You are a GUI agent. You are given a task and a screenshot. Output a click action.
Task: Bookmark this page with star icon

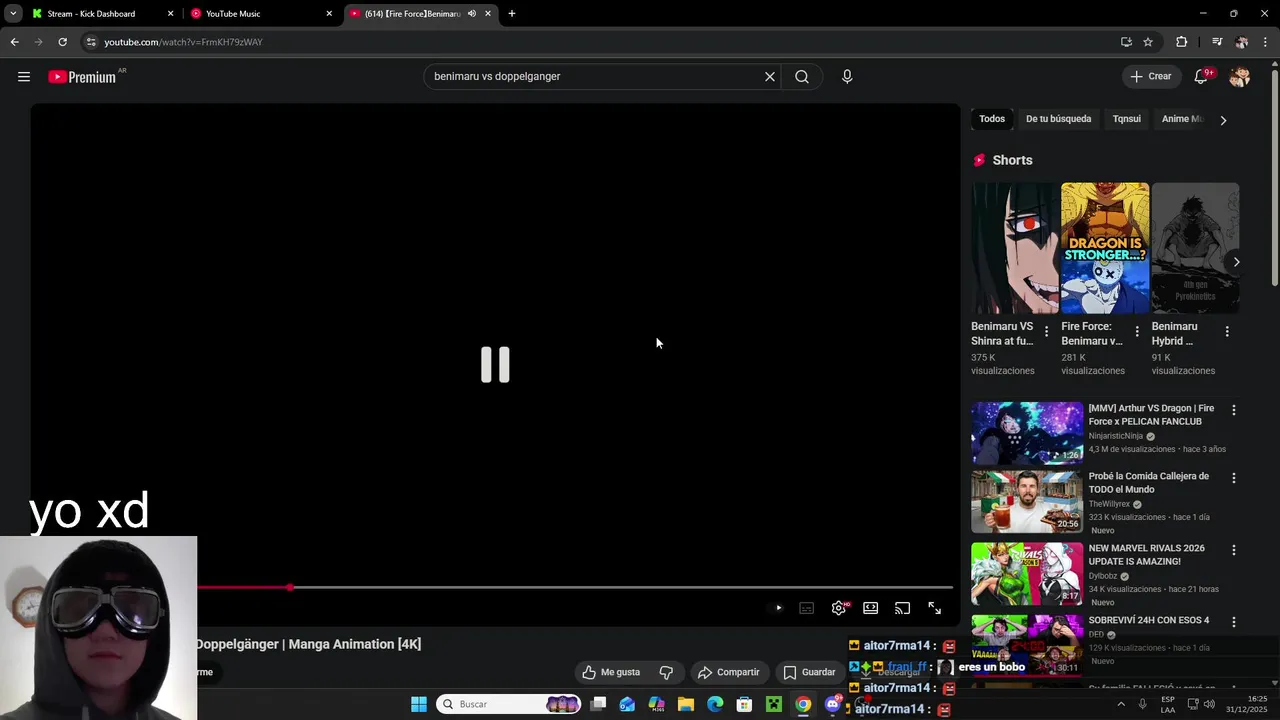1148,42
